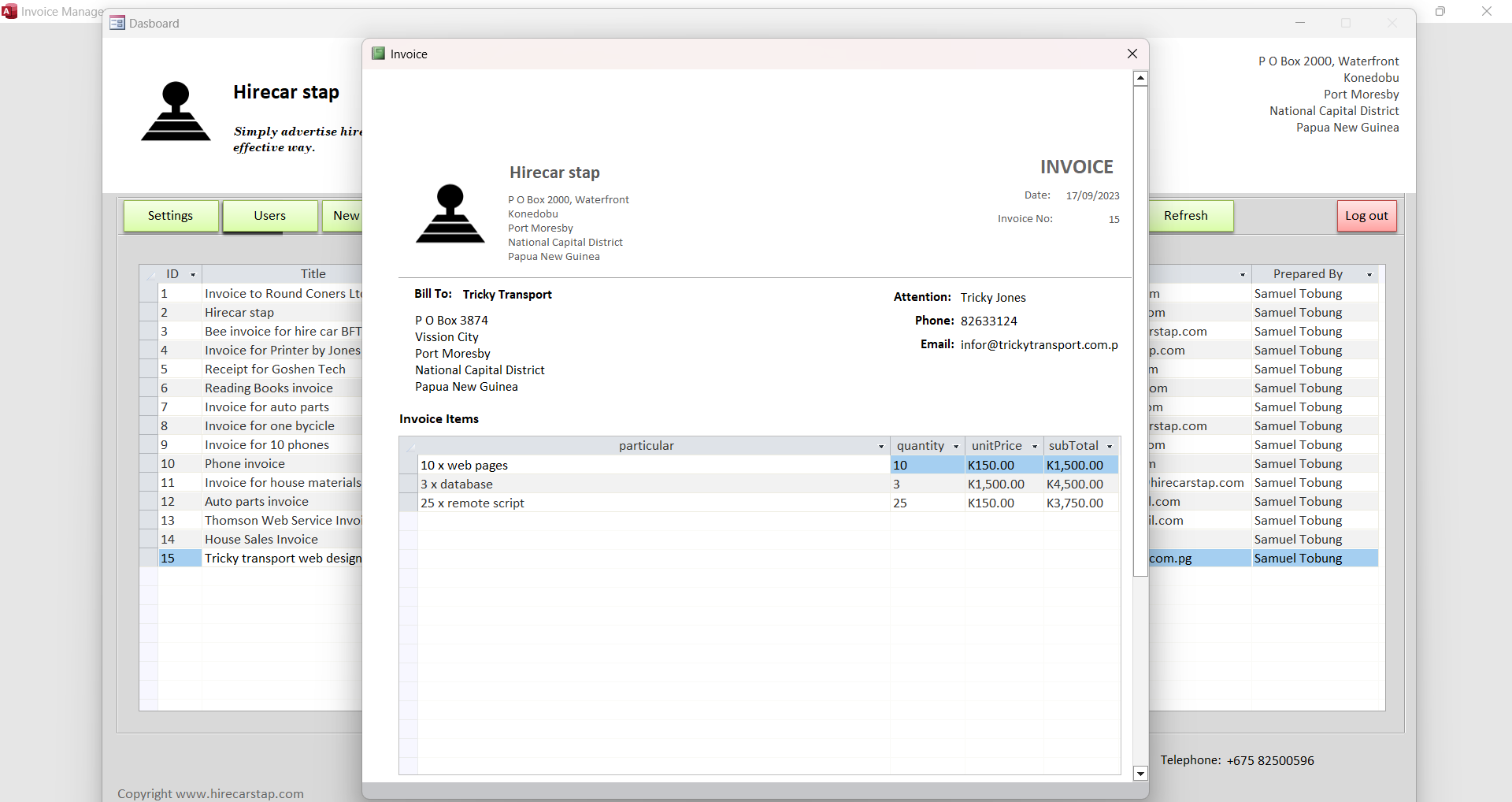The image size is (1512, 802).
Task: Click the Dasboard window title icon
Action: 117,23
